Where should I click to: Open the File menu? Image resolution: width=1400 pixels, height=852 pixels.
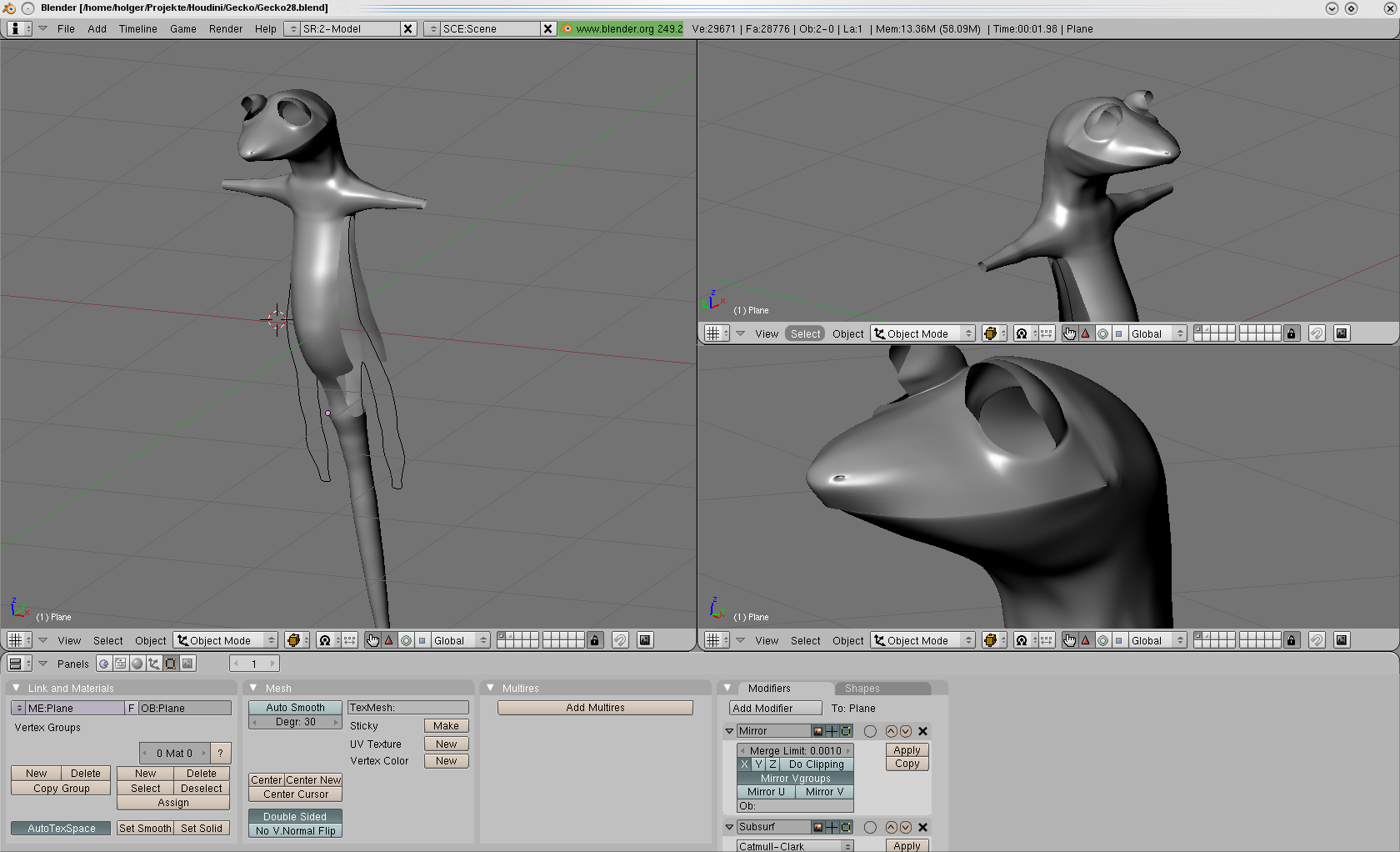[x=66, y=28]
